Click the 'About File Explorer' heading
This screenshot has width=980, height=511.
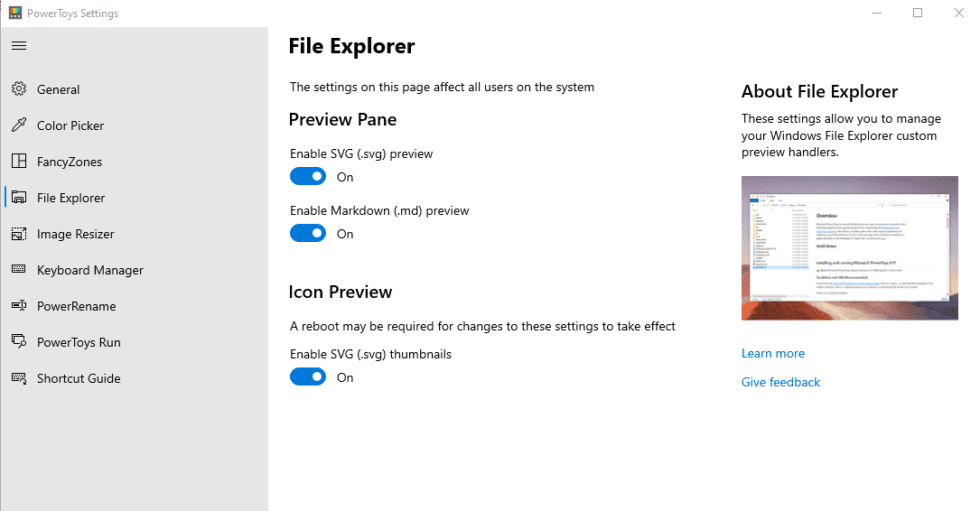(x=819, y=92)
